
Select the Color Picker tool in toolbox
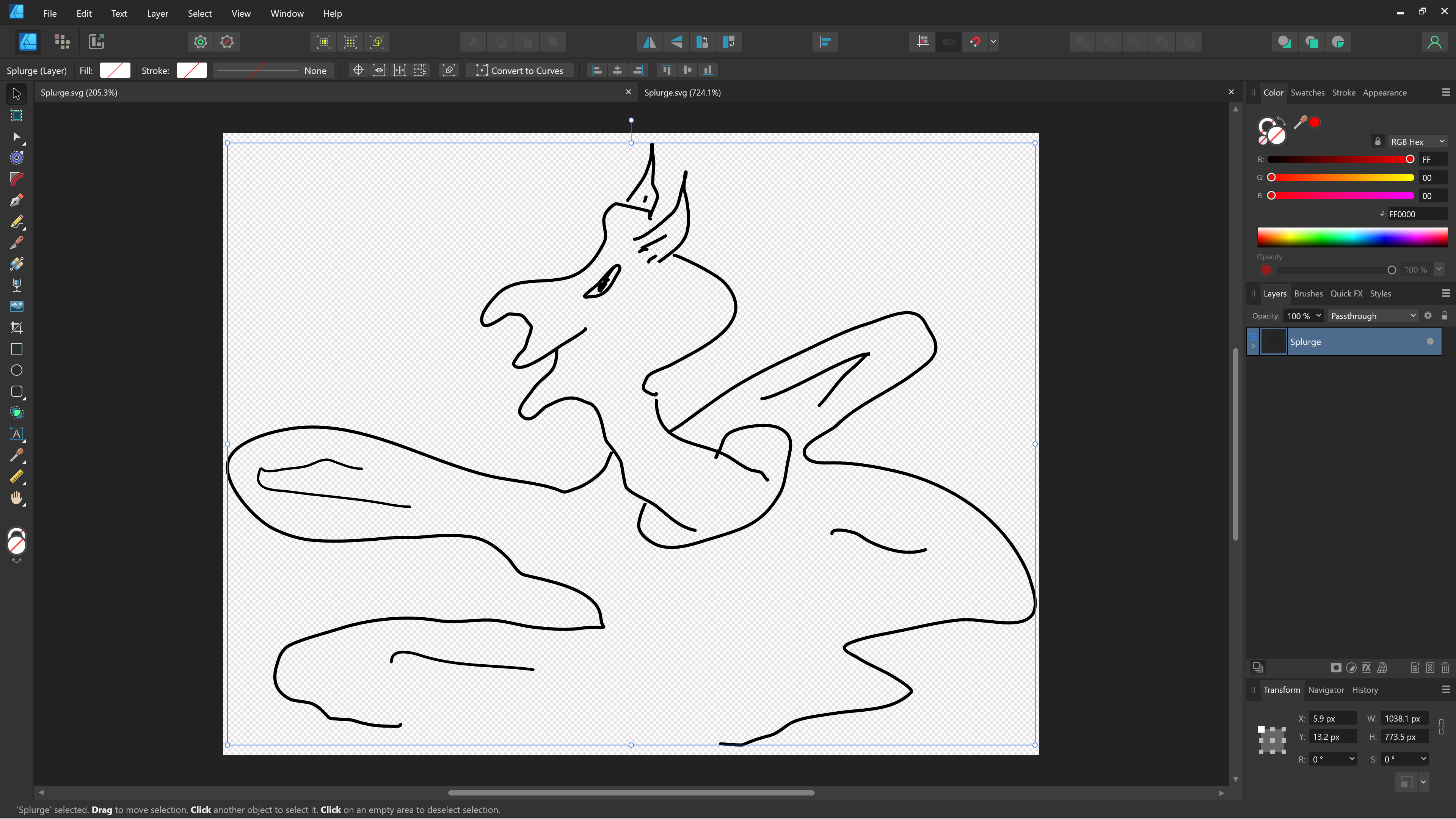[x=16, y=455]
